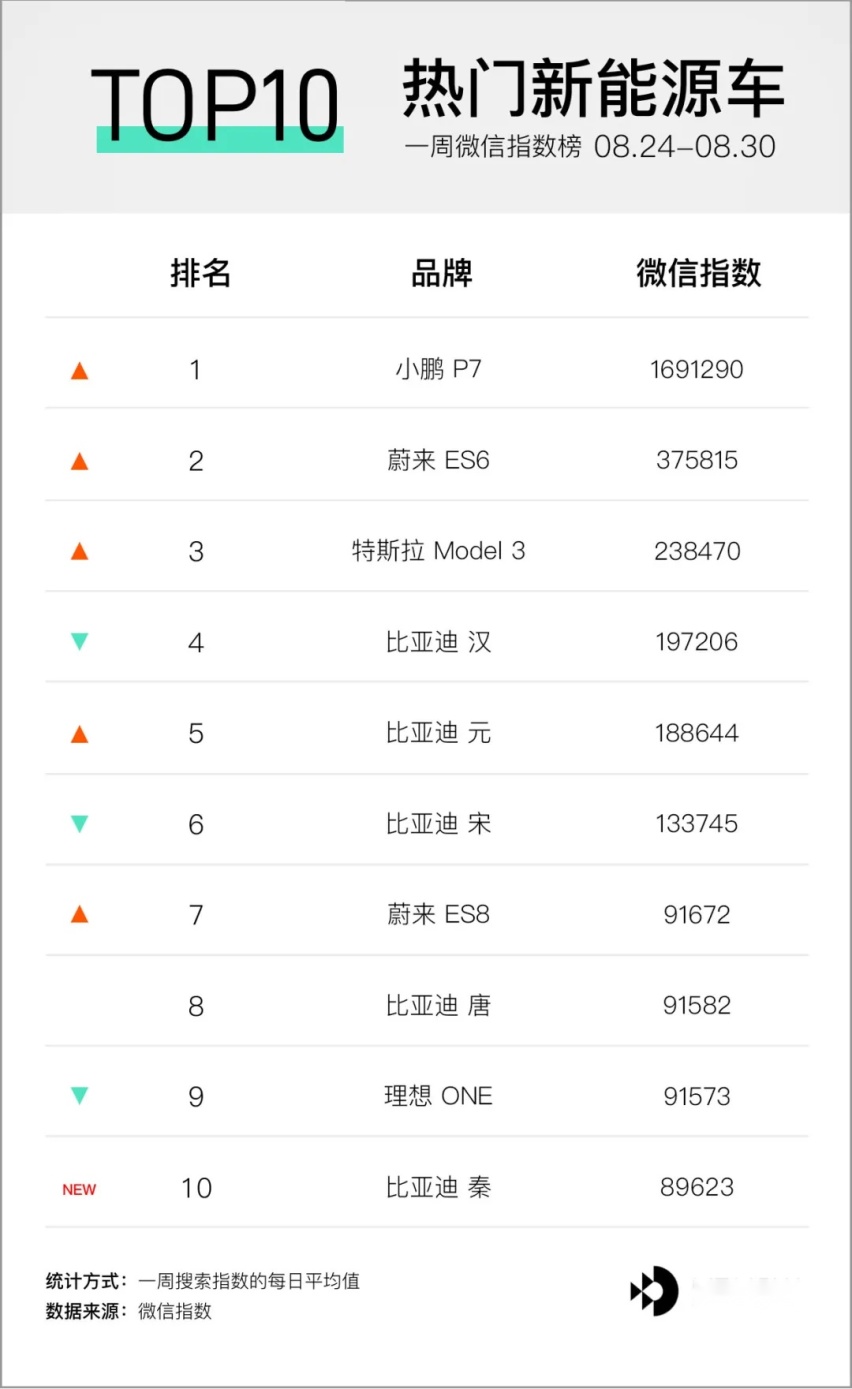Click the 热门新能源车 heading
Screen dimensions: 852x1389
592,89
